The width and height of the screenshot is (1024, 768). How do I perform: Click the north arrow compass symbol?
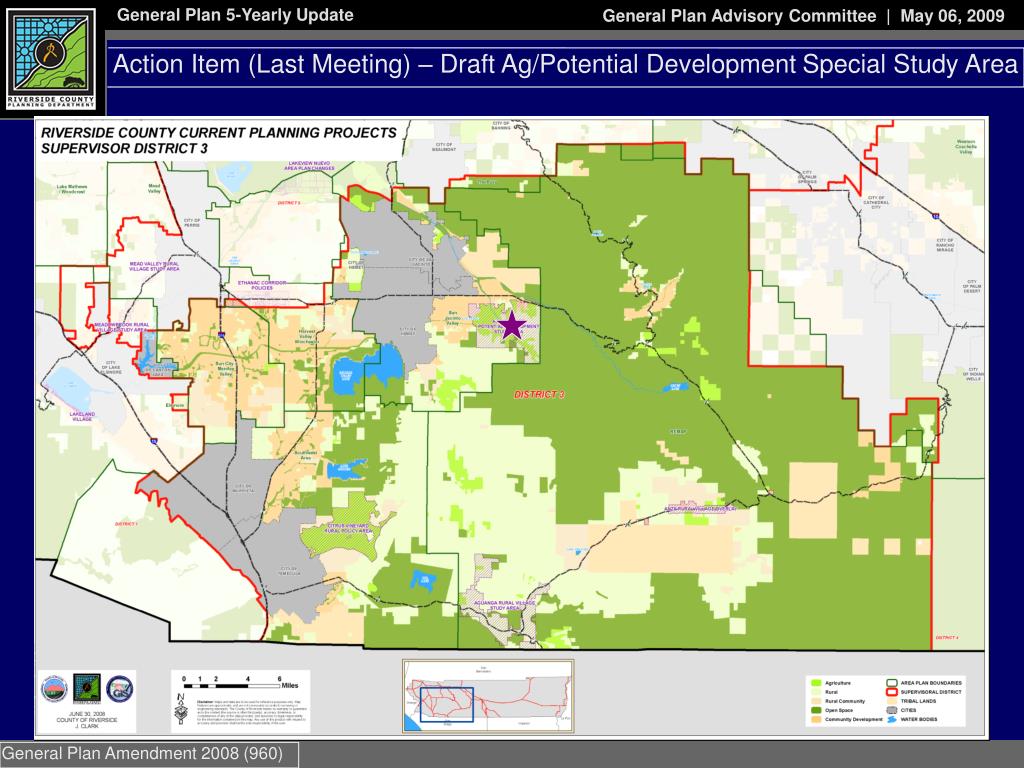coord(181,709)
